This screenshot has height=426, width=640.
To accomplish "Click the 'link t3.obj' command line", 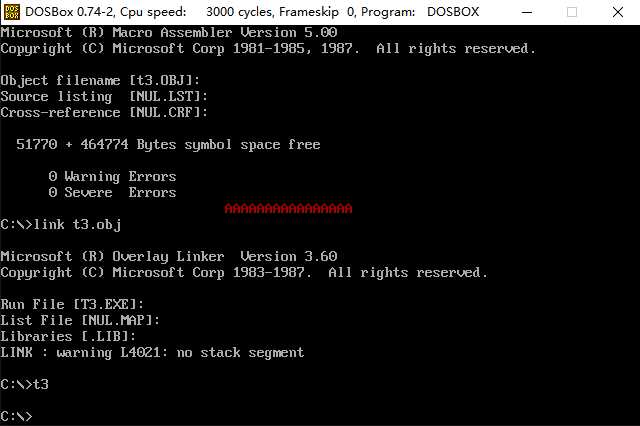I will point(61,224).
